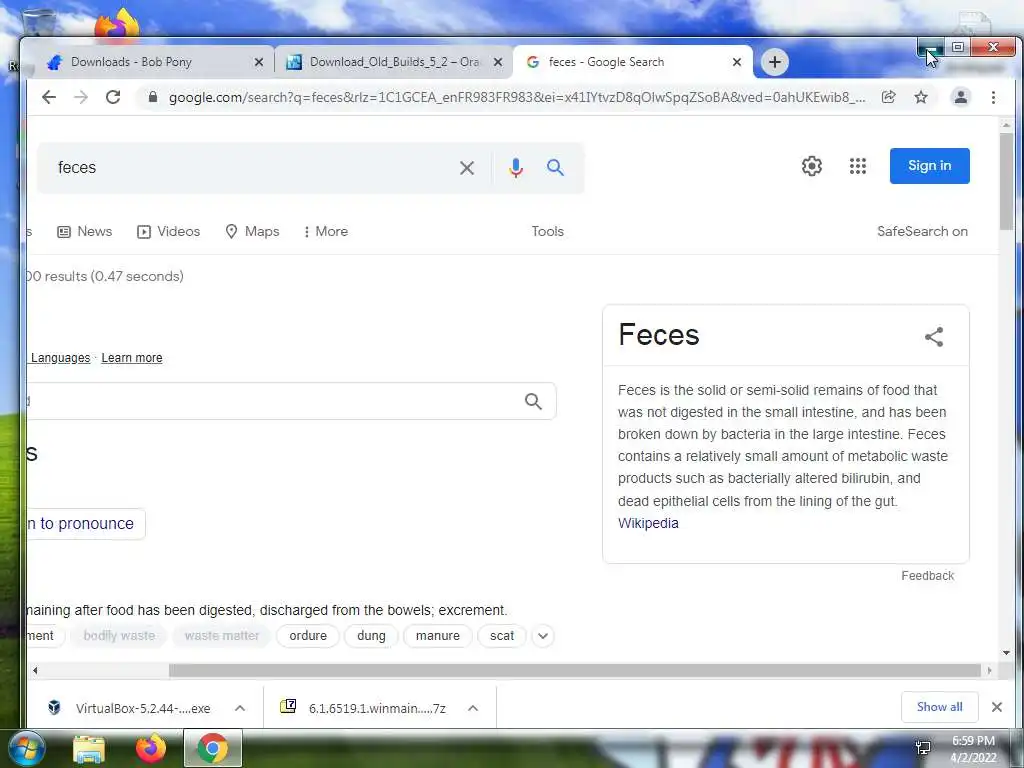Show all downloads
The width and height of the screenshot is (1024, 768).
pyautogui.click(x=939, y=707)
